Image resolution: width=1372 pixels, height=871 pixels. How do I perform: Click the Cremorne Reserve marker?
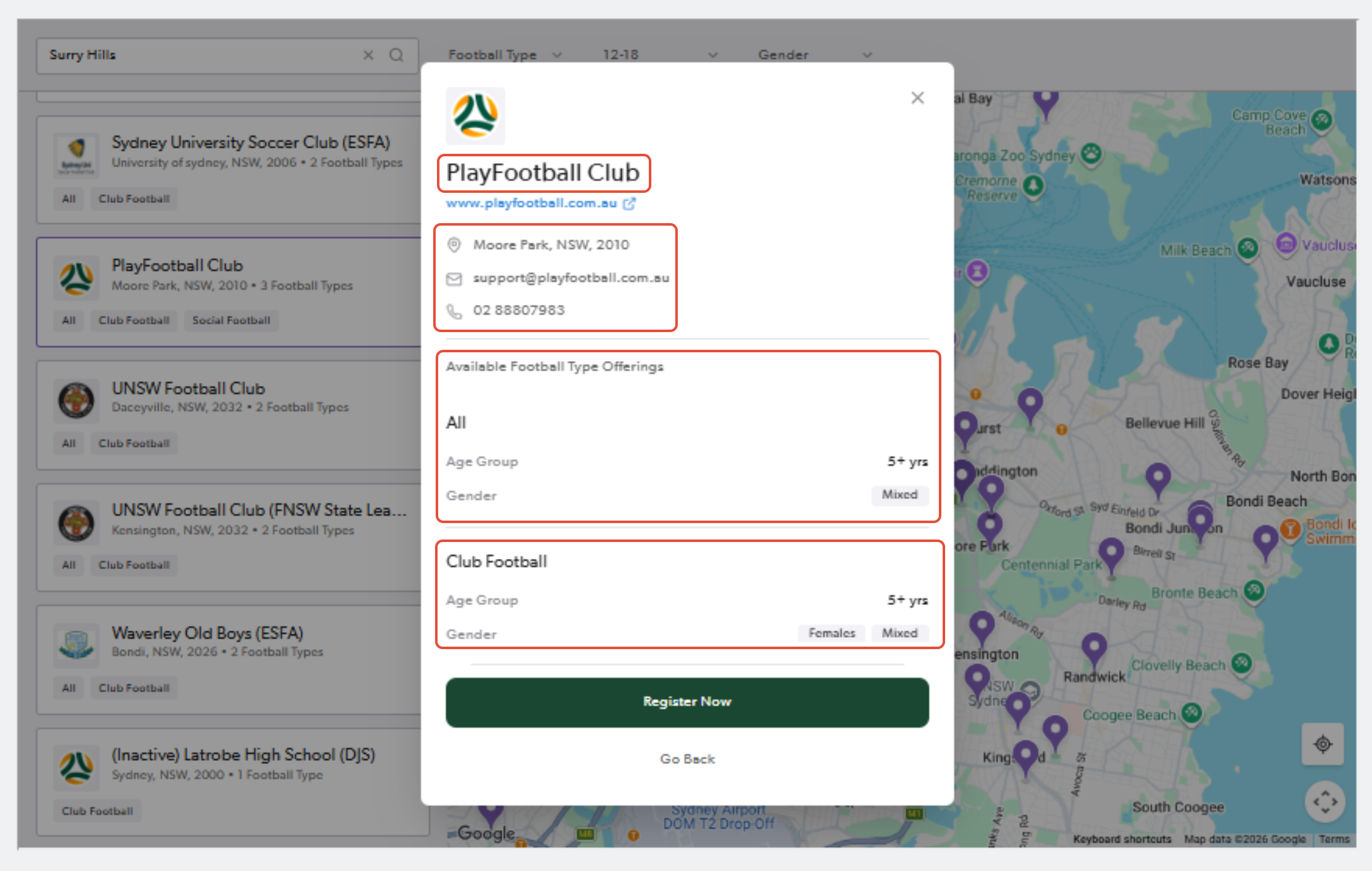coord(1033,186)
